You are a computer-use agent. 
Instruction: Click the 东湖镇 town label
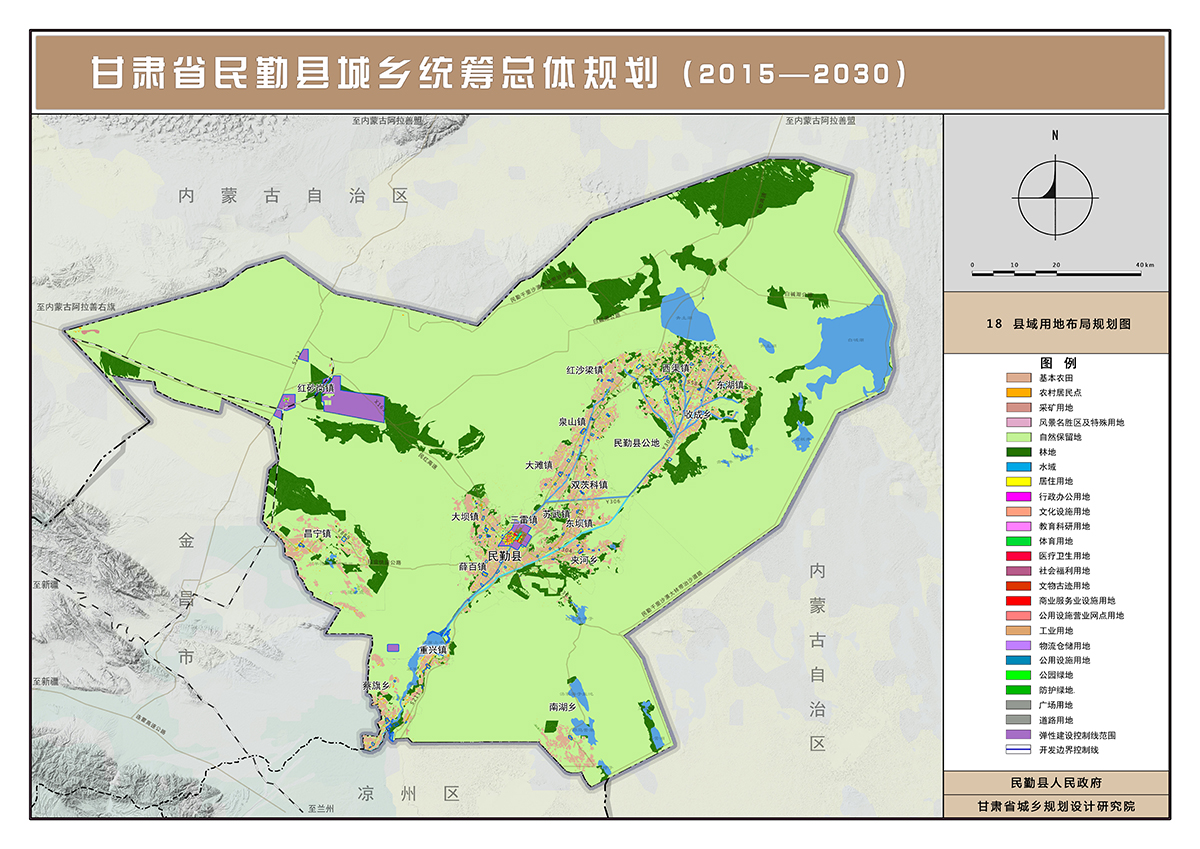[730, 385]
